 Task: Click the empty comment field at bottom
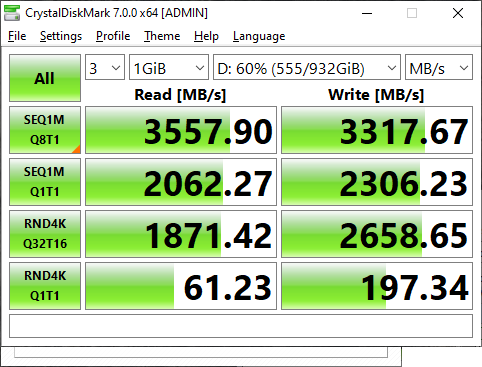click(241, 326)
